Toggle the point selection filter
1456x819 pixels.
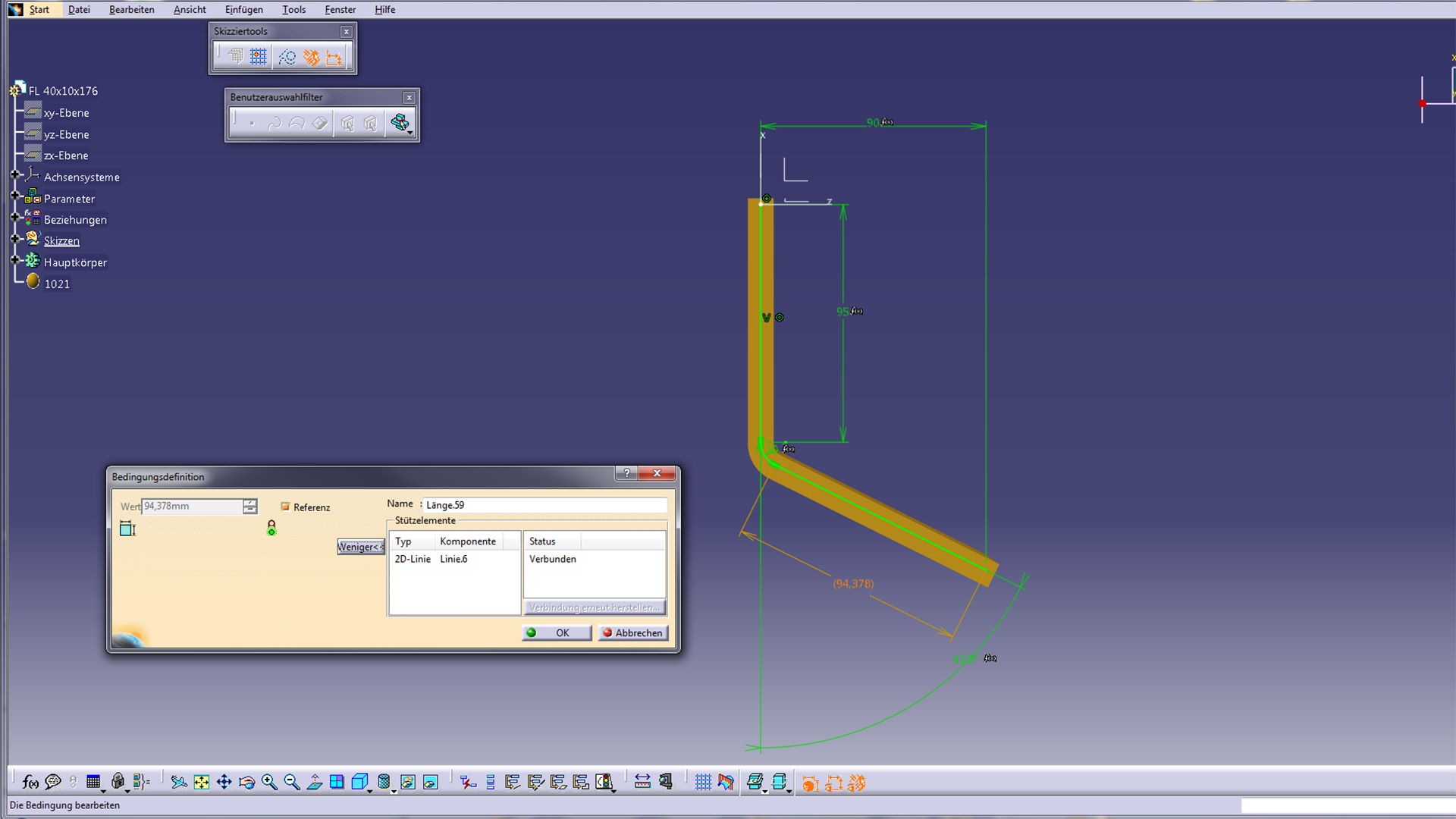click(x=252, y=122)
